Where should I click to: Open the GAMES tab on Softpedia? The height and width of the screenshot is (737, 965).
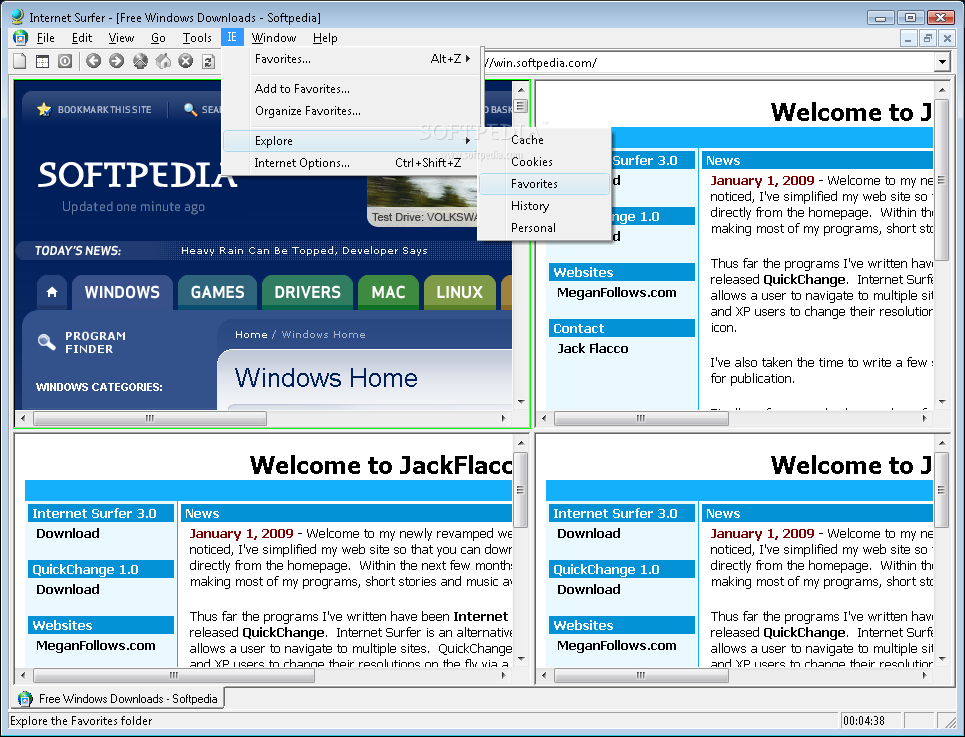click(217, 292)
